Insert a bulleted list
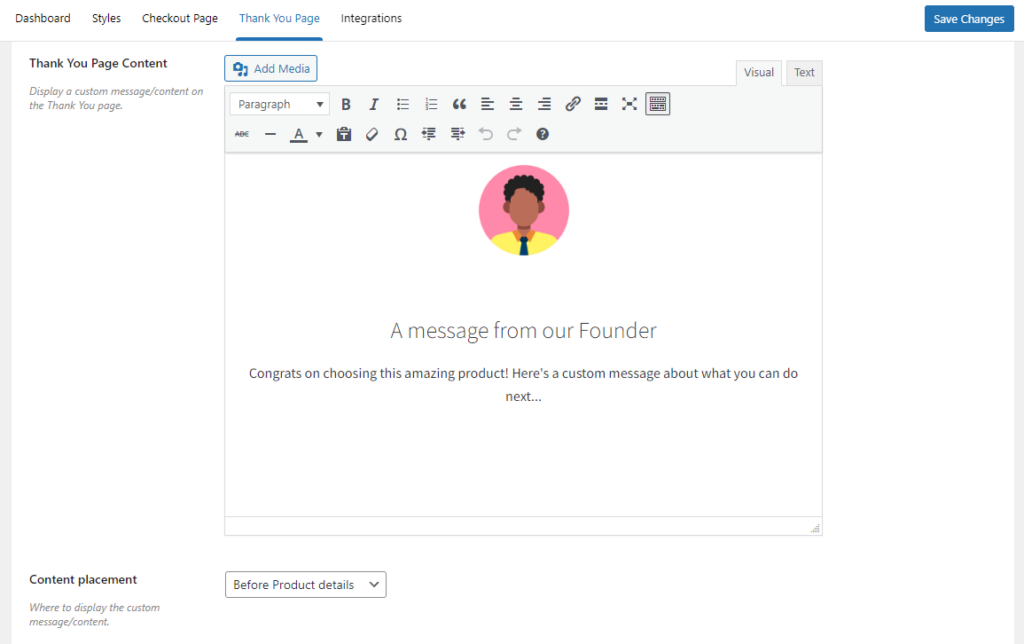 click(x=402, y=103)
